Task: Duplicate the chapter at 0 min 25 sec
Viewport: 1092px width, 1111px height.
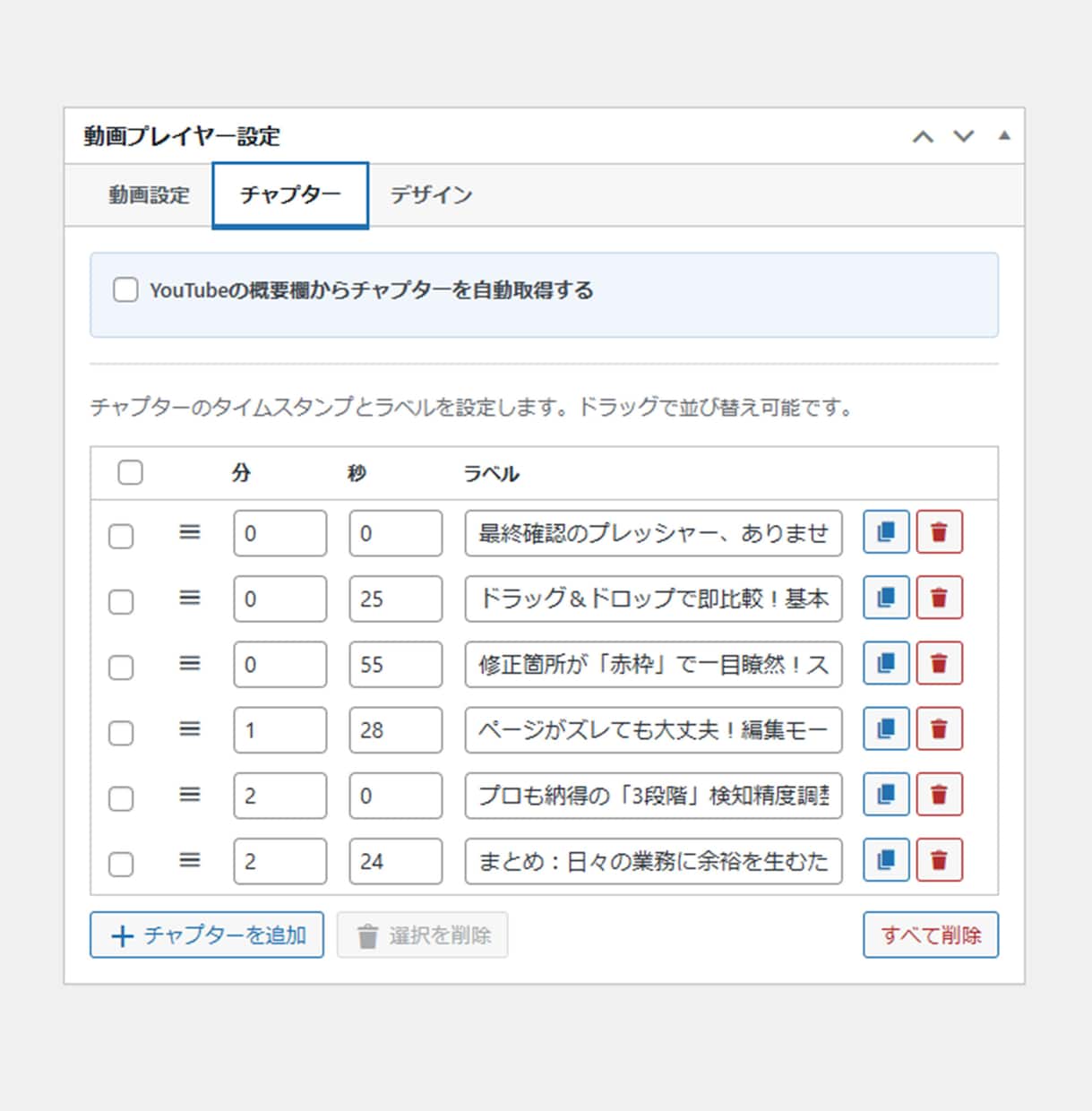Action: pyautogui.click(x=886, y=598)
